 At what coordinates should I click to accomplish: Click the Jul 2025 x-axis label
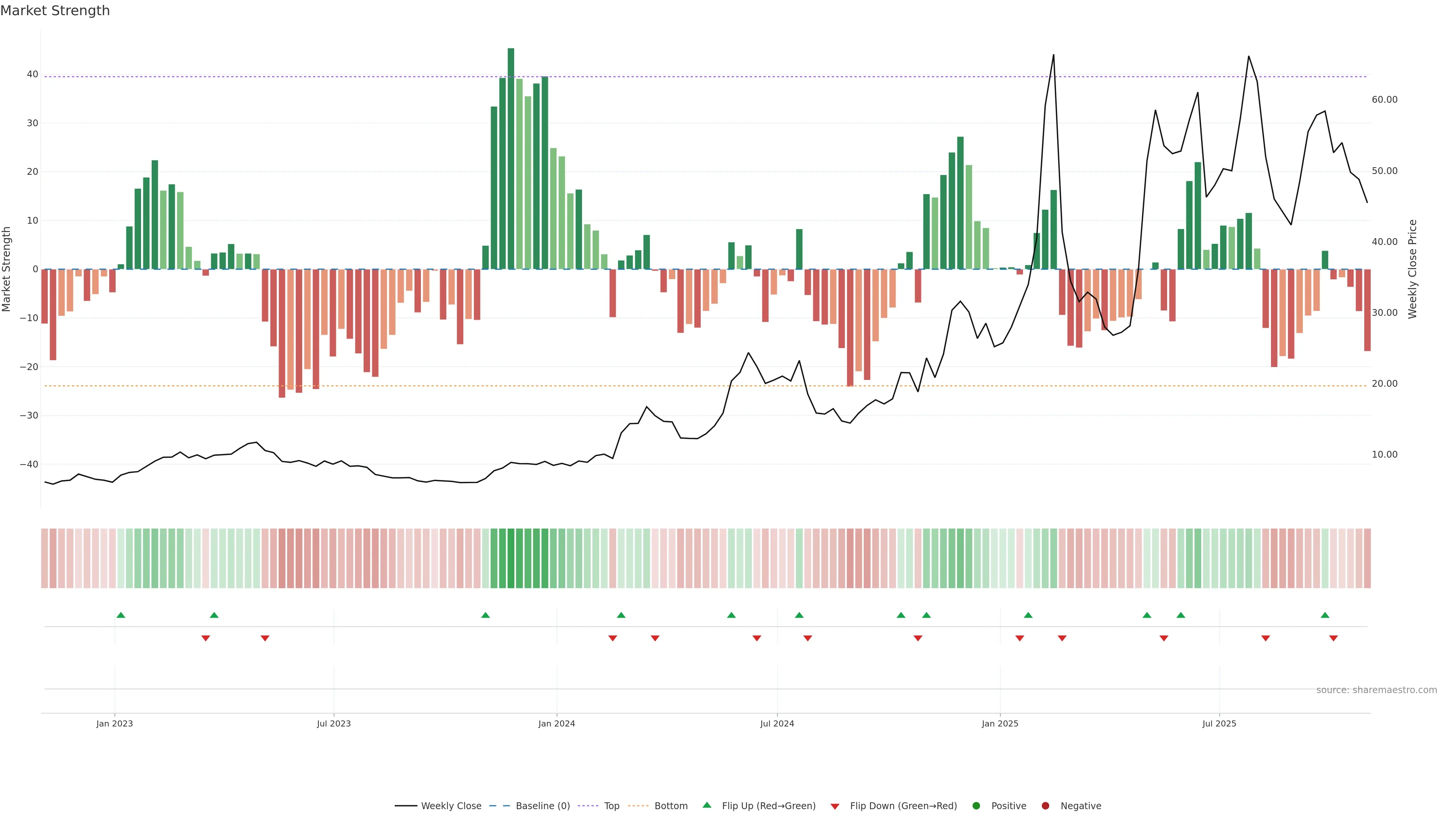[1219, 723]
